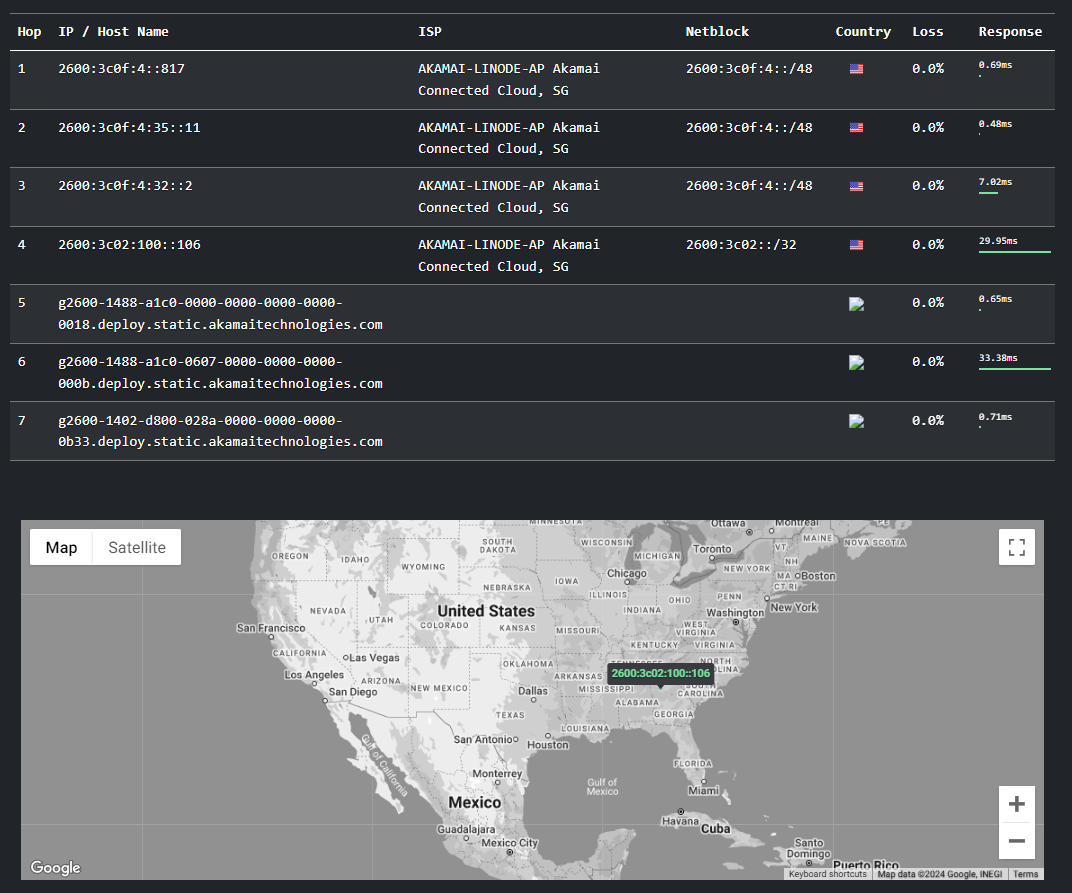1072x893 pixels.
Task: Click the Country column header
Action: [863, 31]
